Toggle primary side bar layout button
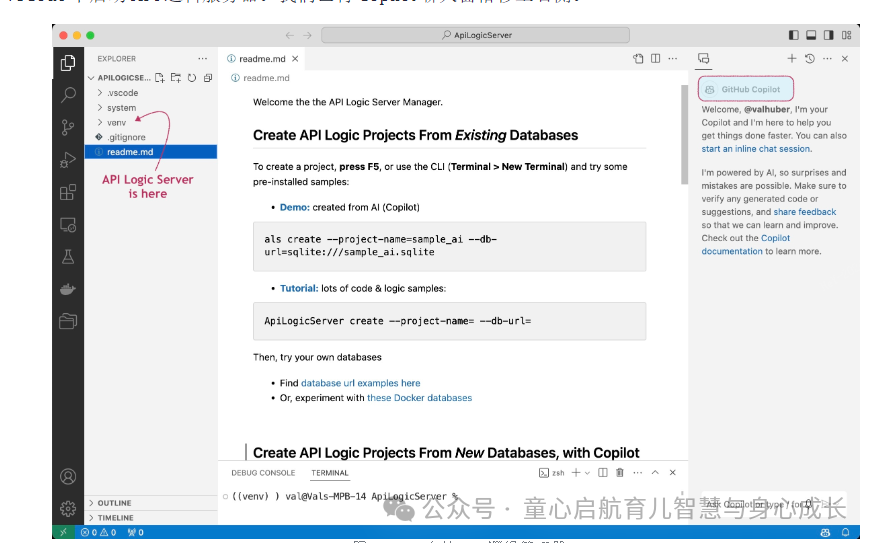The width and height of the screenshot is (874, 543). coord(794,35)
